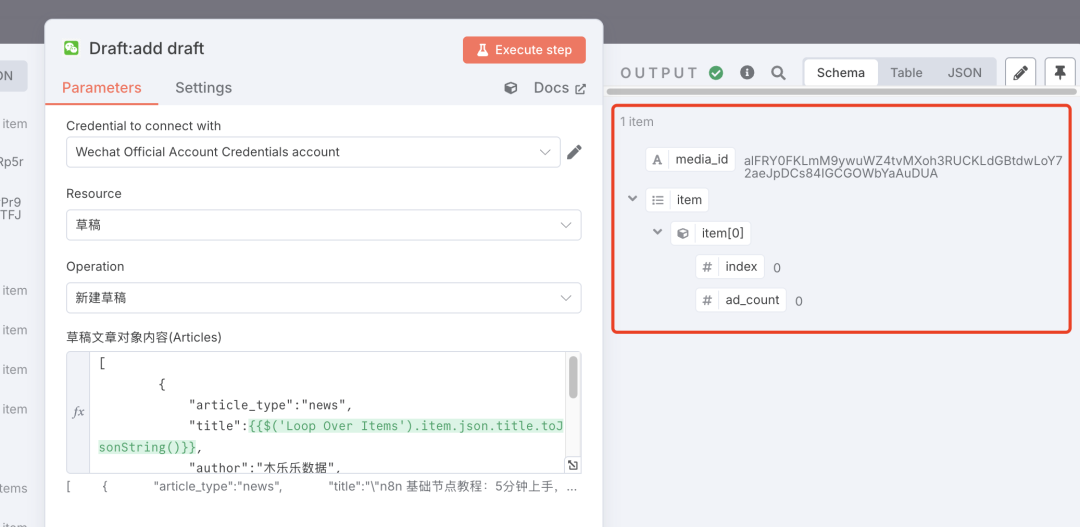
Task: Click the '1 item' output count
Action: point(636,122)
